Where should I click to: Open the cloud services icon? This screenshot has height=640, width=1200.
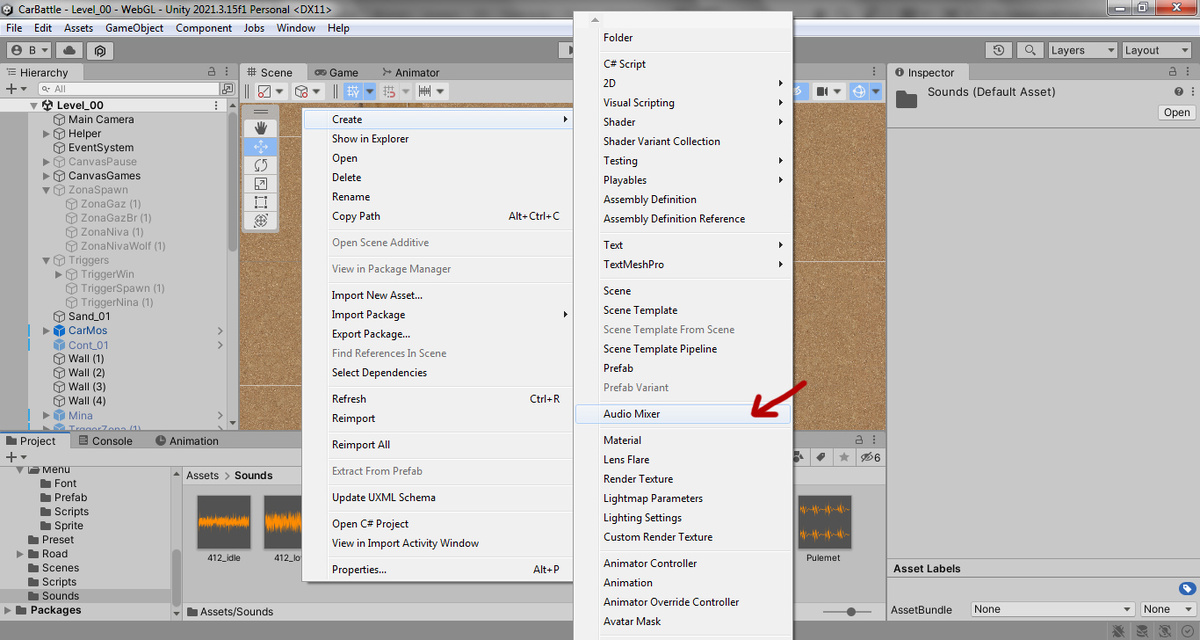tap(69, 50)
